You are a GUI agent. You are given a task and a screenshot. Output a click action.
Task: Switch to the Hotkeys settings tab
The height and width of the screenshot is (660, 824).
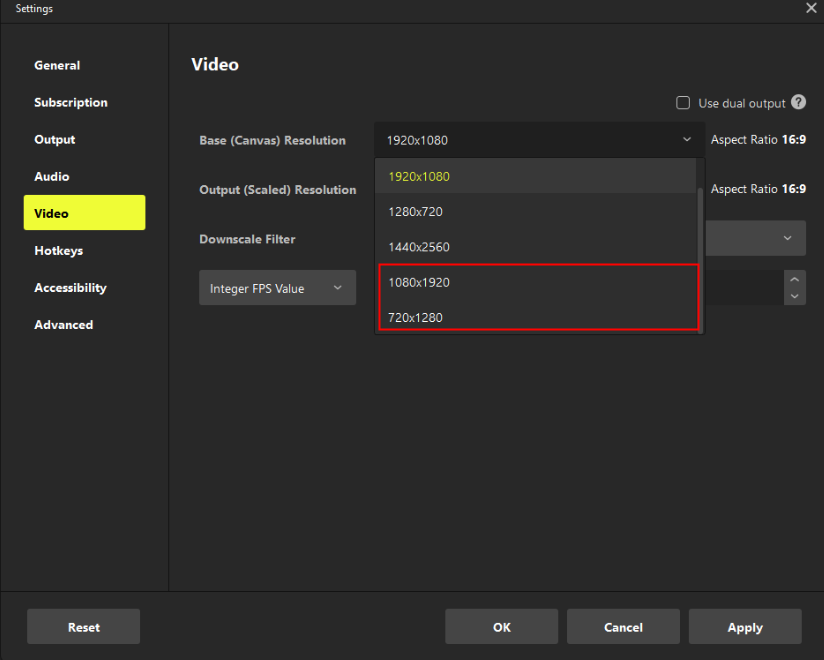(58, 251)
